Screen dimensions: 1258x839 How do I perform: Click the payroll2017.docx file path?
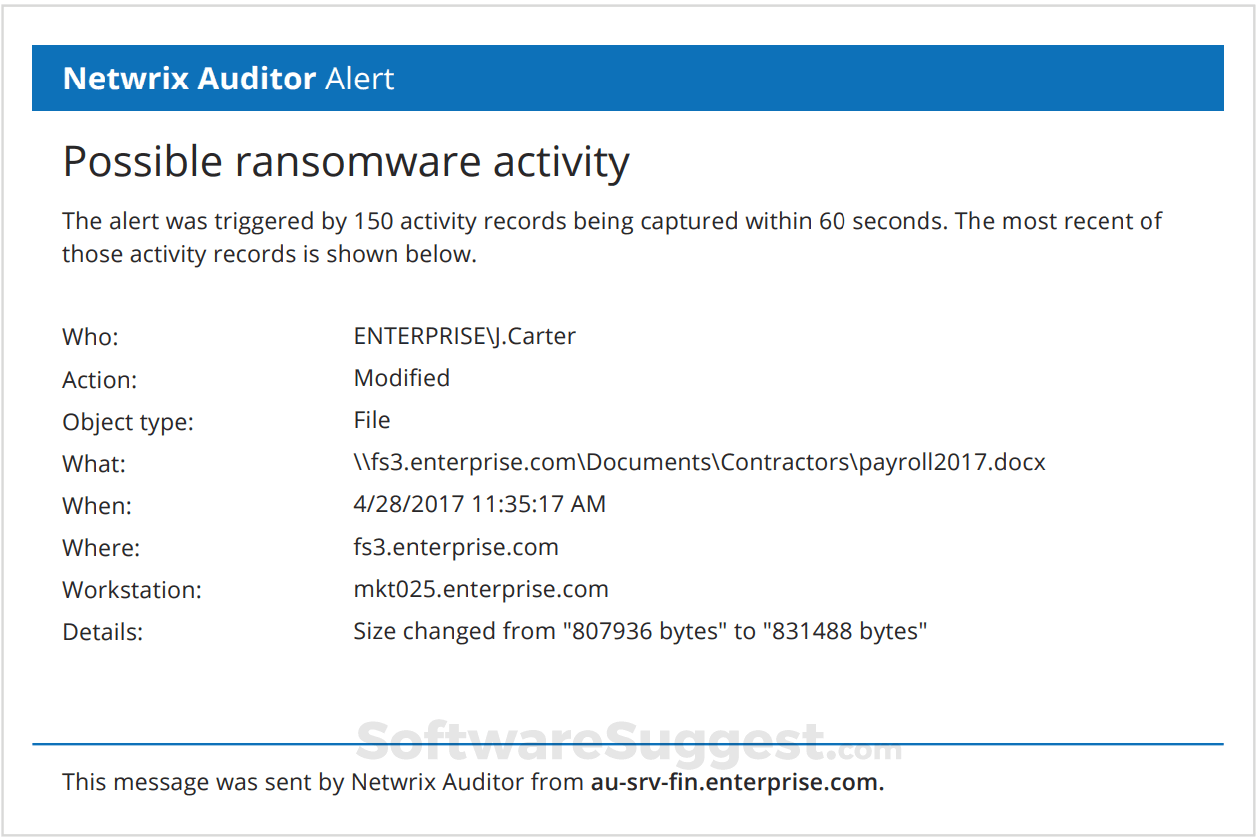pyautogui.click(x=700, y=463)
